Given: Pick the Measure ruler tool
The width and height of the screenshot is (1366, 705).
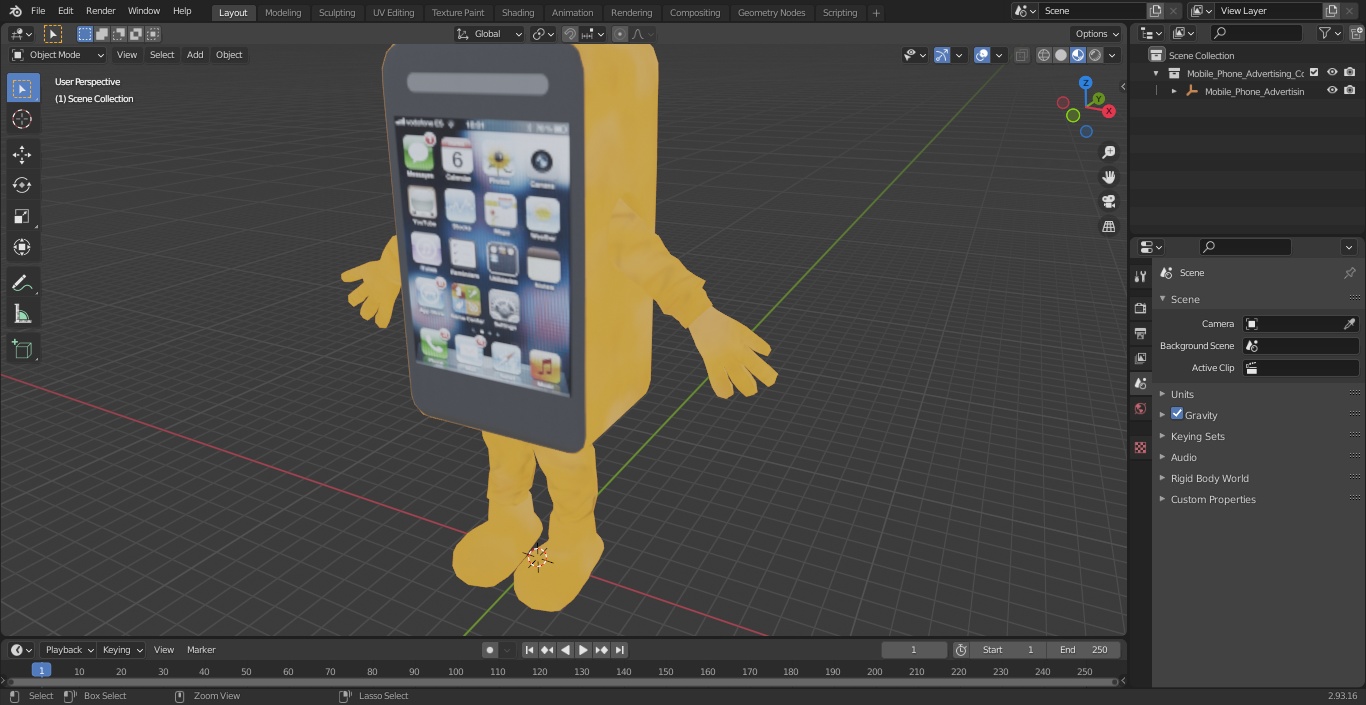Looking at the screenshot, I should (22, 315).
